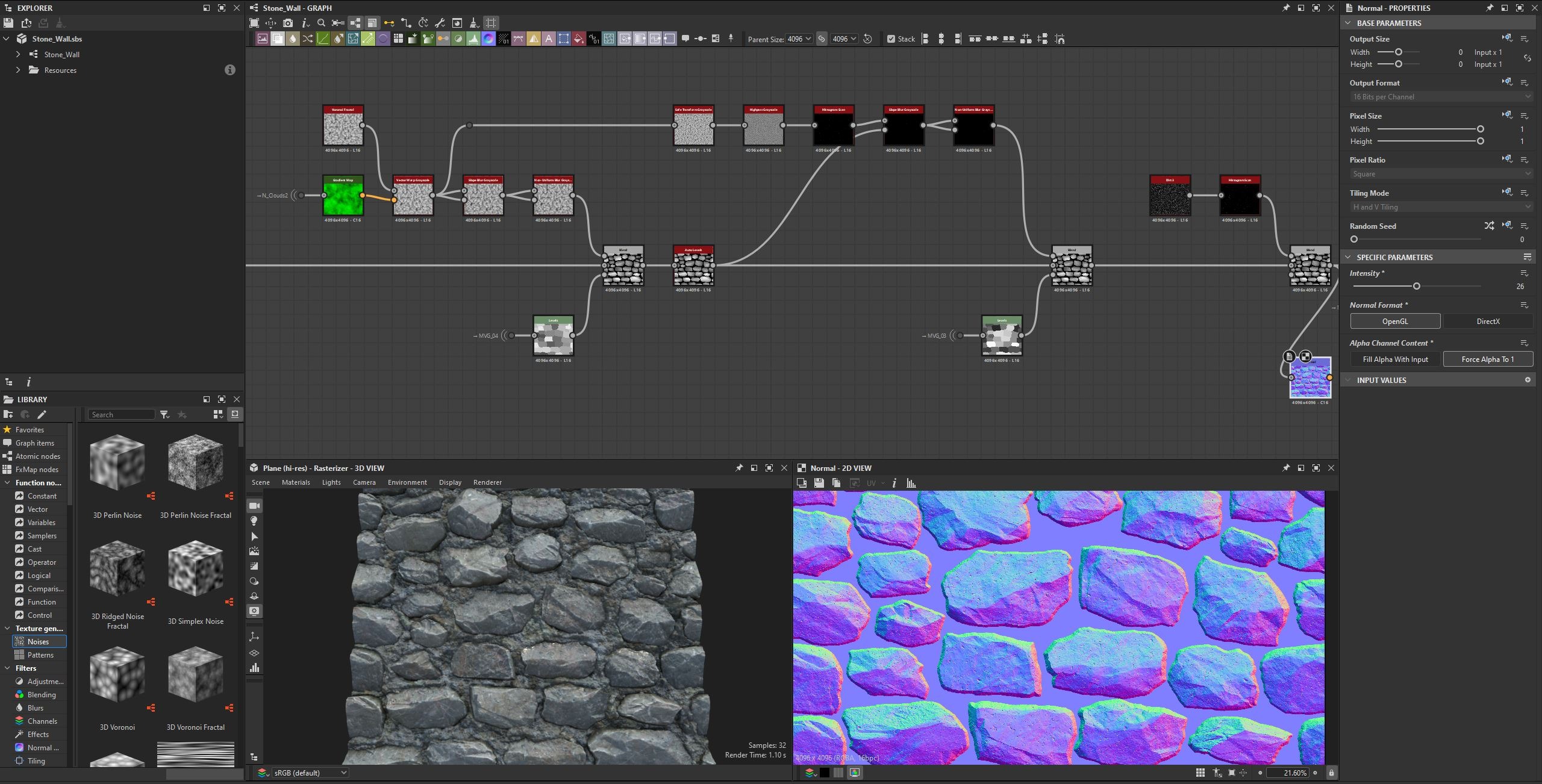Open the Renderer menu in 3D view
Viewport: 1542px width, 784px height.
coord(487,482)
